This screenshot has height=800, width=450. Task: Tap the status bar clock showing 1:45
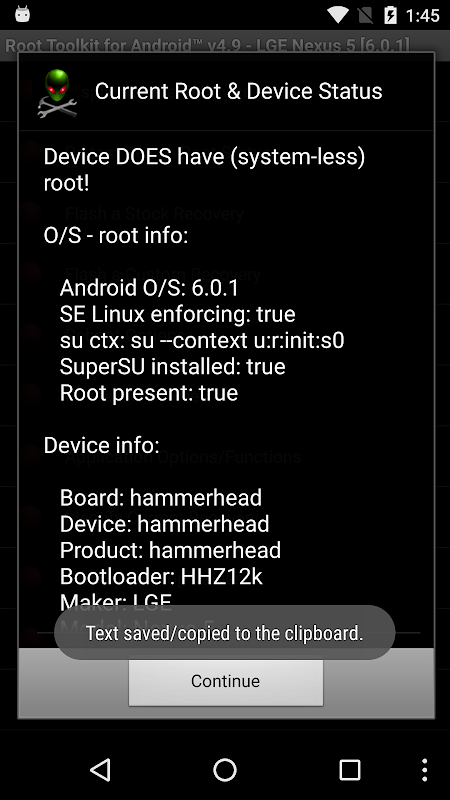click(x=422, y=15)
